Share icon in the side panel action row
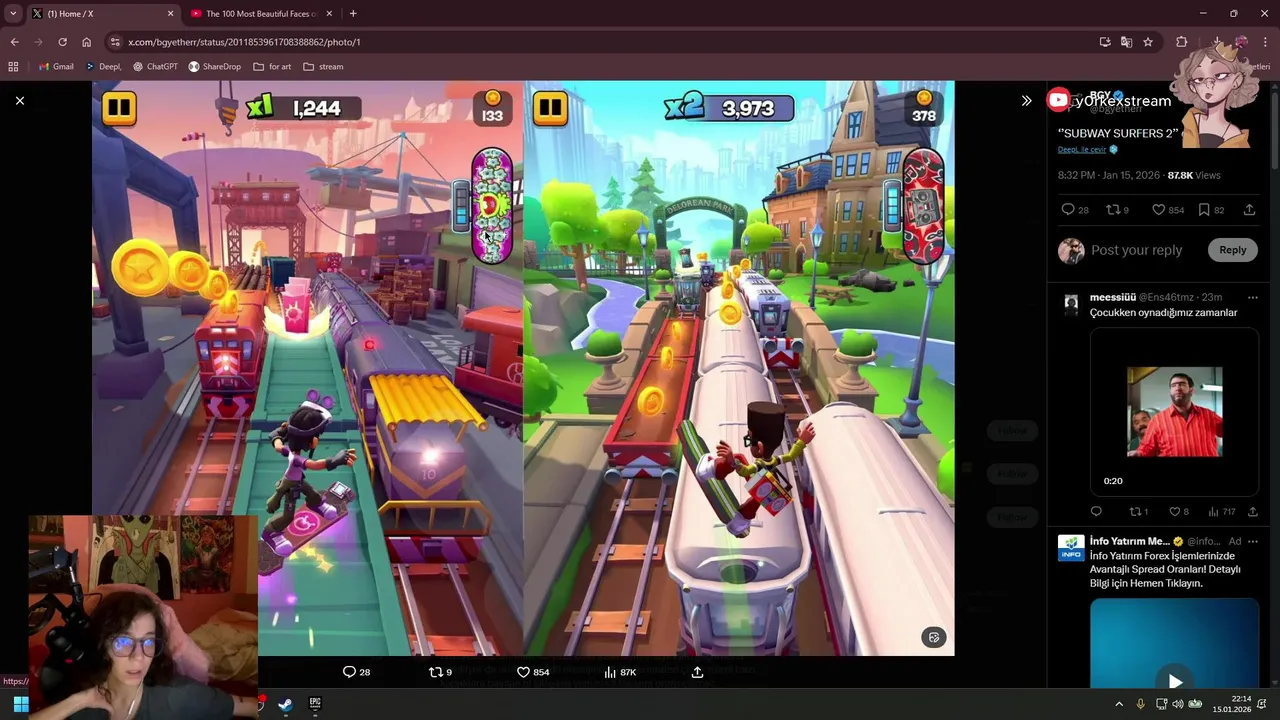This screenshot has width=1280, height=720. click(1249, 210)
